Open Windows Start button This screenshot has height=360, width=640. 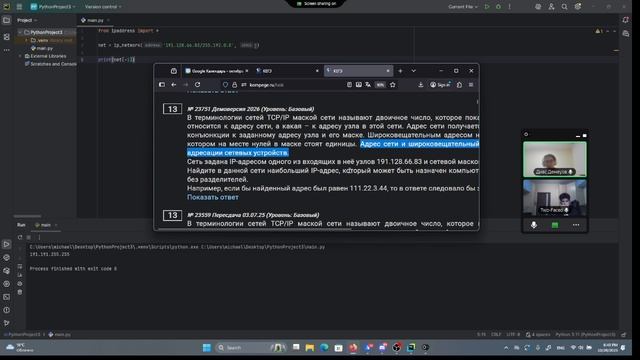click(207, 347)
